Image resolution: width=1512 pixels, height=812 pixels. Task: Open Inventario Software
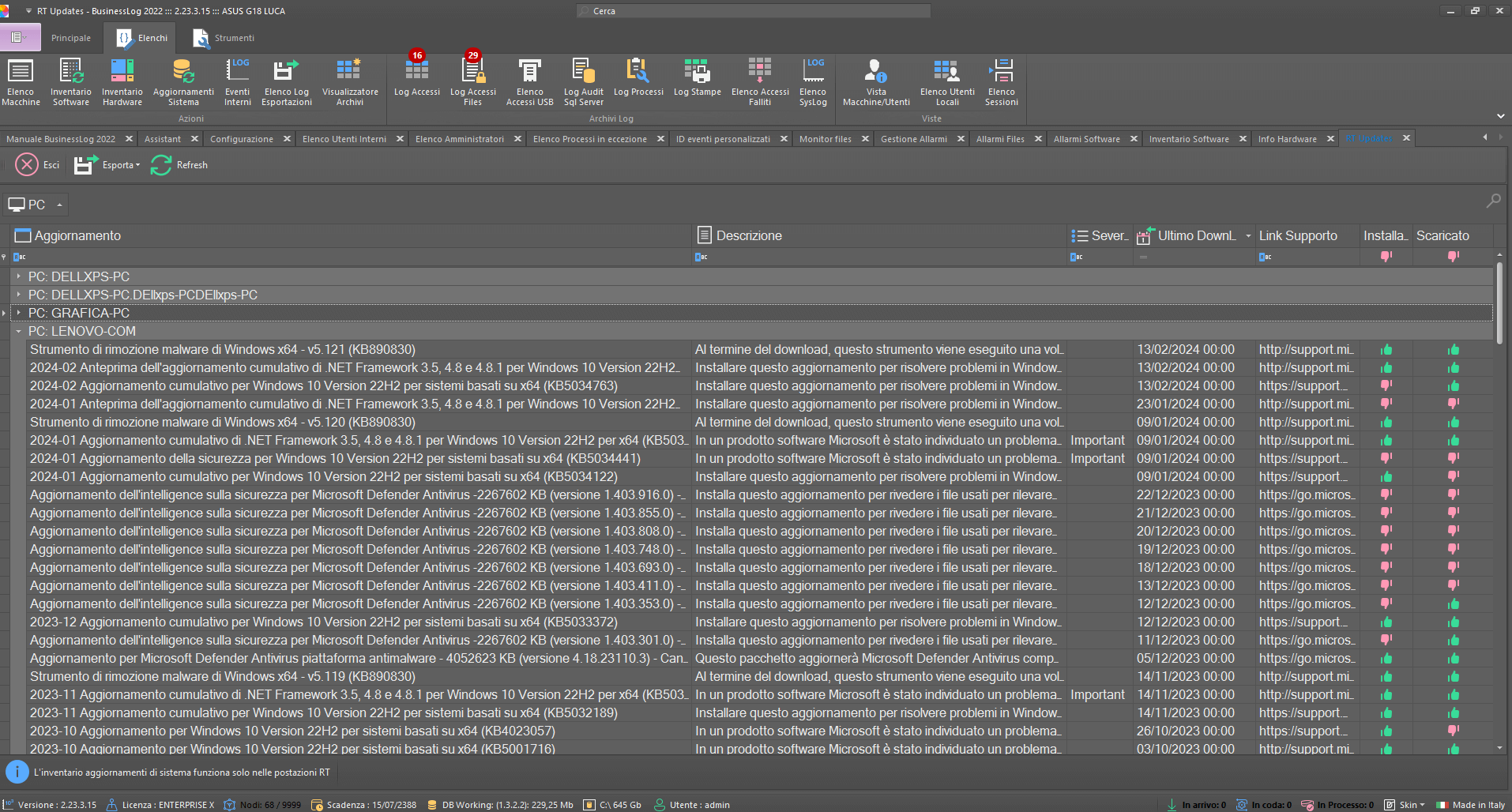(x=71, y=82)
